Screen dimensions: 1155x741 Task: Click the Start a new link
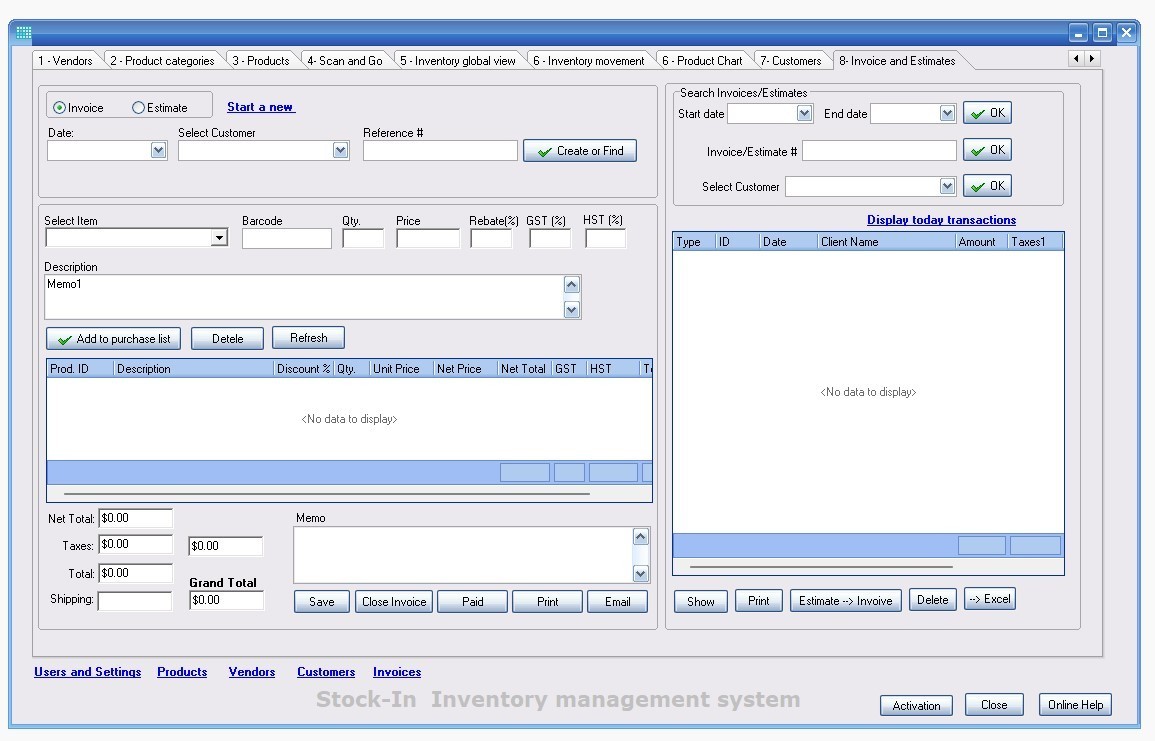pyautogui.click(x=261, y=107)
